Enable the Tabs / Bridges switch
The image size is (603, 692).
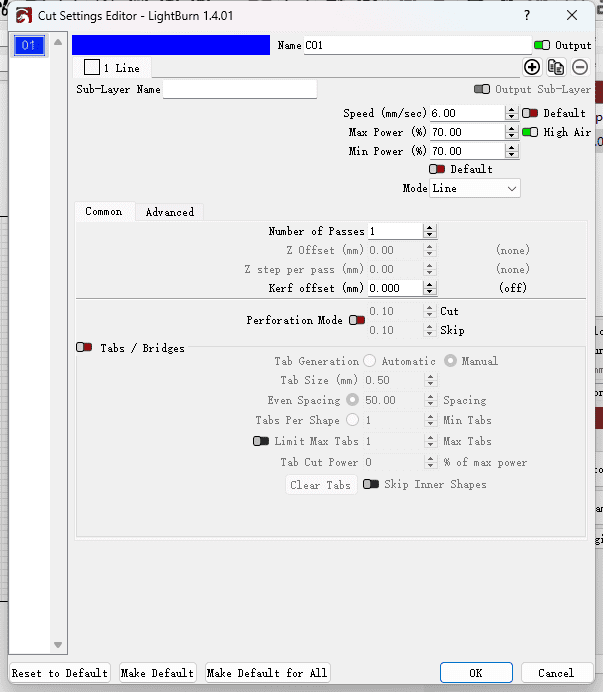(84, 347)
